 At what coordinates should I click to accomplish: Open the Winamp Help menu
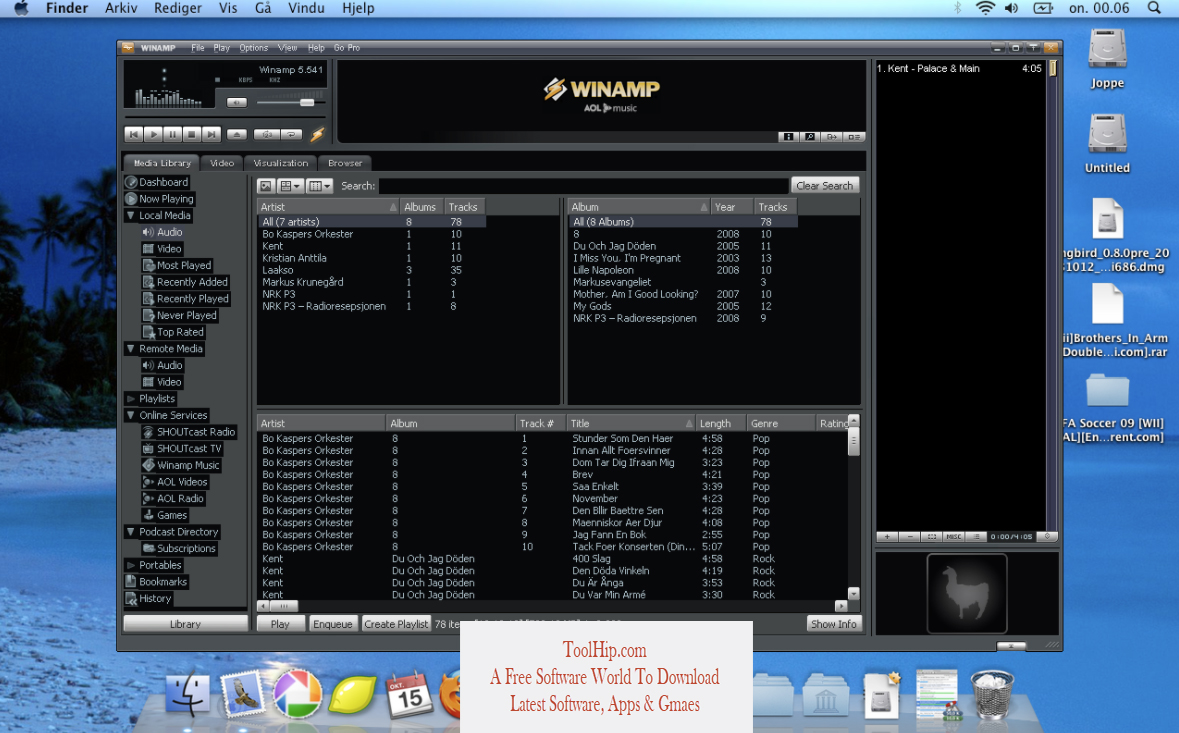316,47
